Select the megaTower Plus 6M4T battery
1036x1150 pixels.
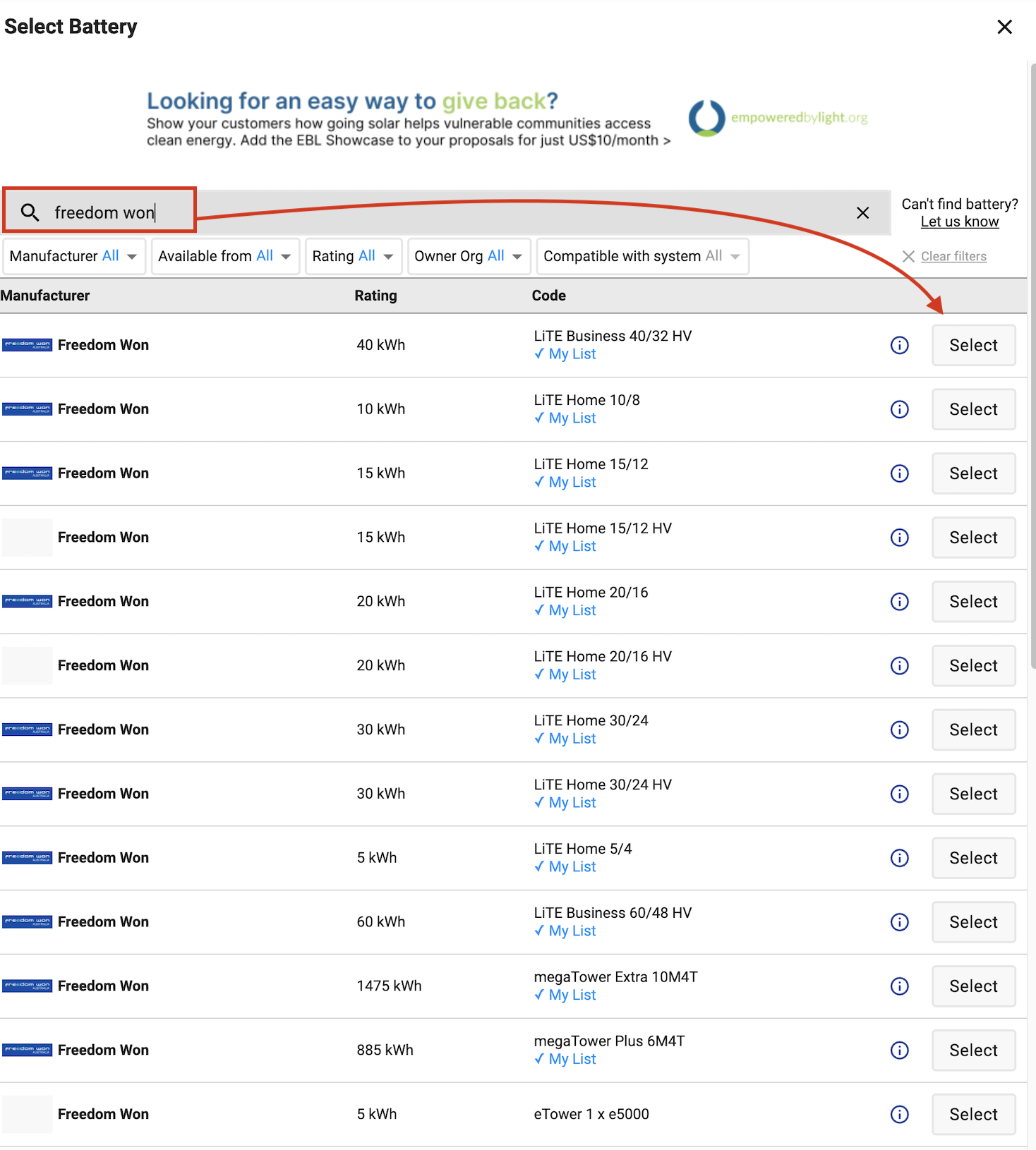click(973, 1051)
